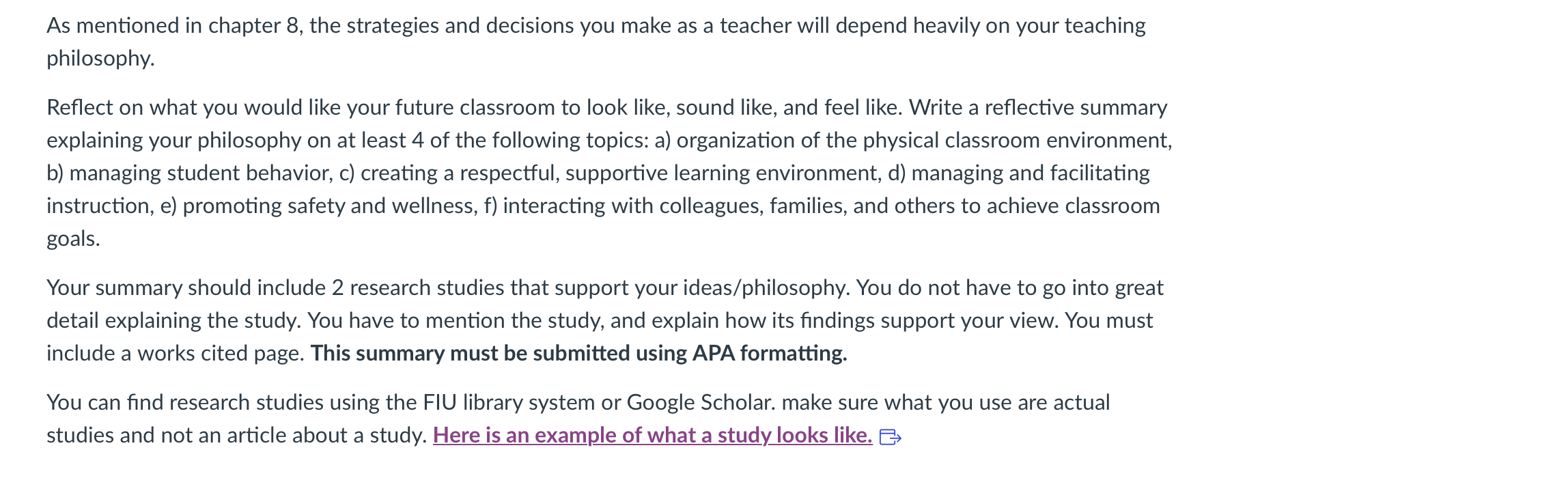
Task: Click the word 'goals.' ending the second paragraph
Action: [73, 238]
